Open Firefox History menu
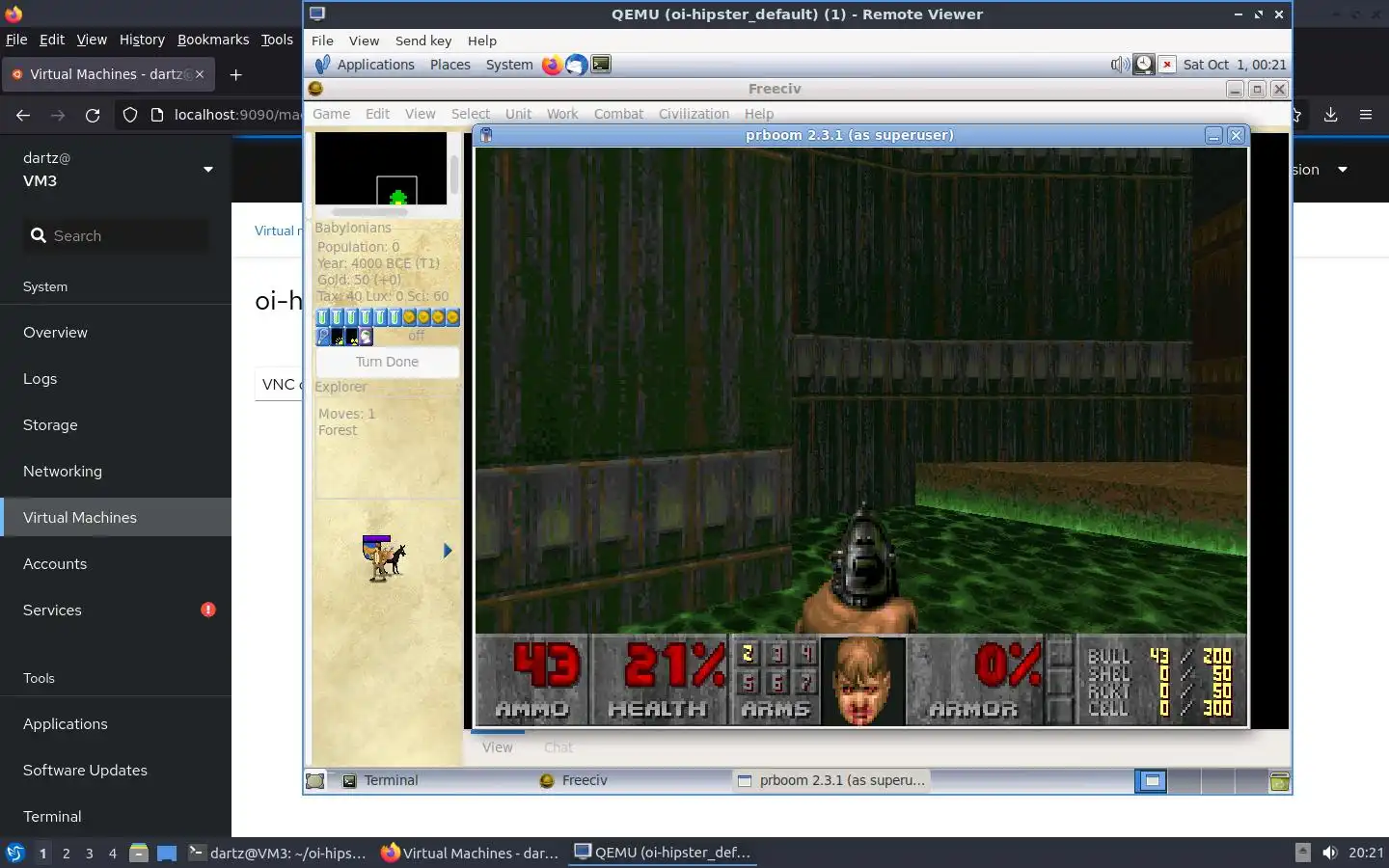Image resolution: width=1389 pixels, height=868 pixels. [x=142, y=40]
